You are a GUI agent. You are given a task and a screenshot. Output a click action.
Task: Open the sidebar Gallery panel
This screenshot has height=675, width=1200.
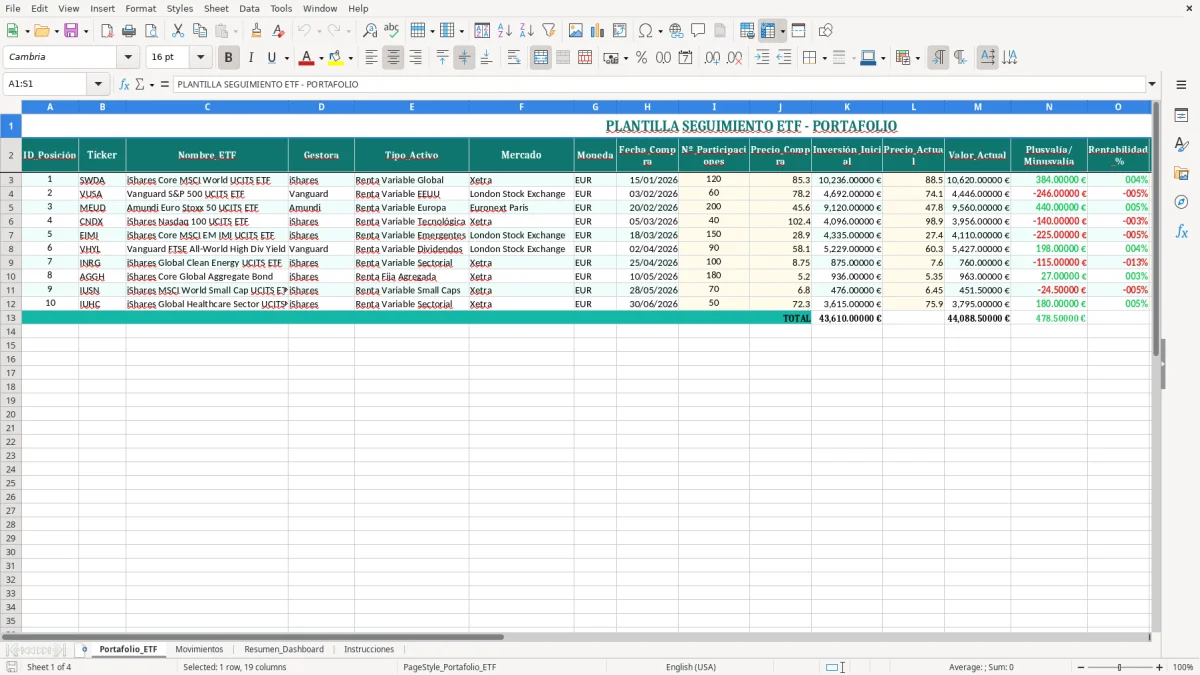click(x=1181, y=173)
